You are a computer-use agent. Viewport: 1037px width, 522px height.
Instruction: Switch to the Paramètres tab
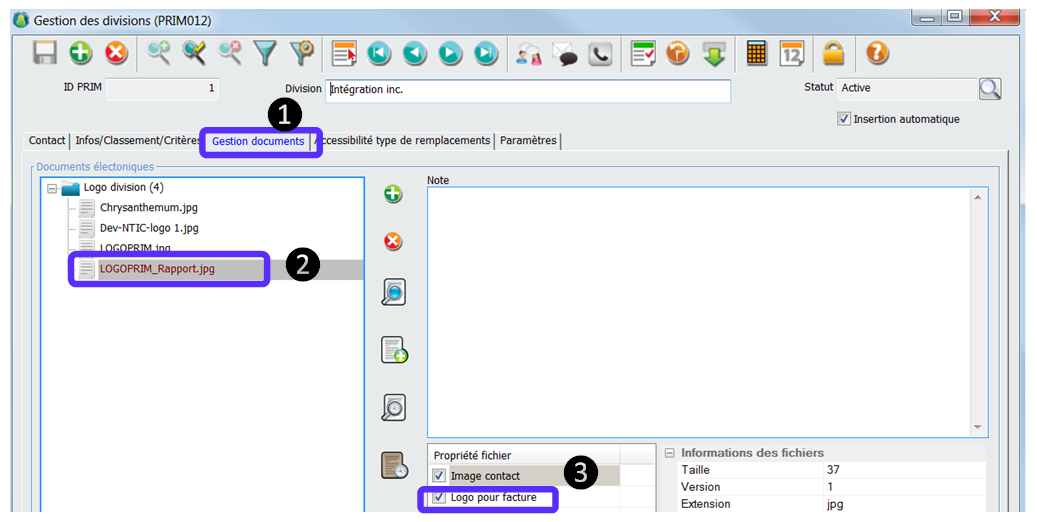coord(528,141)
